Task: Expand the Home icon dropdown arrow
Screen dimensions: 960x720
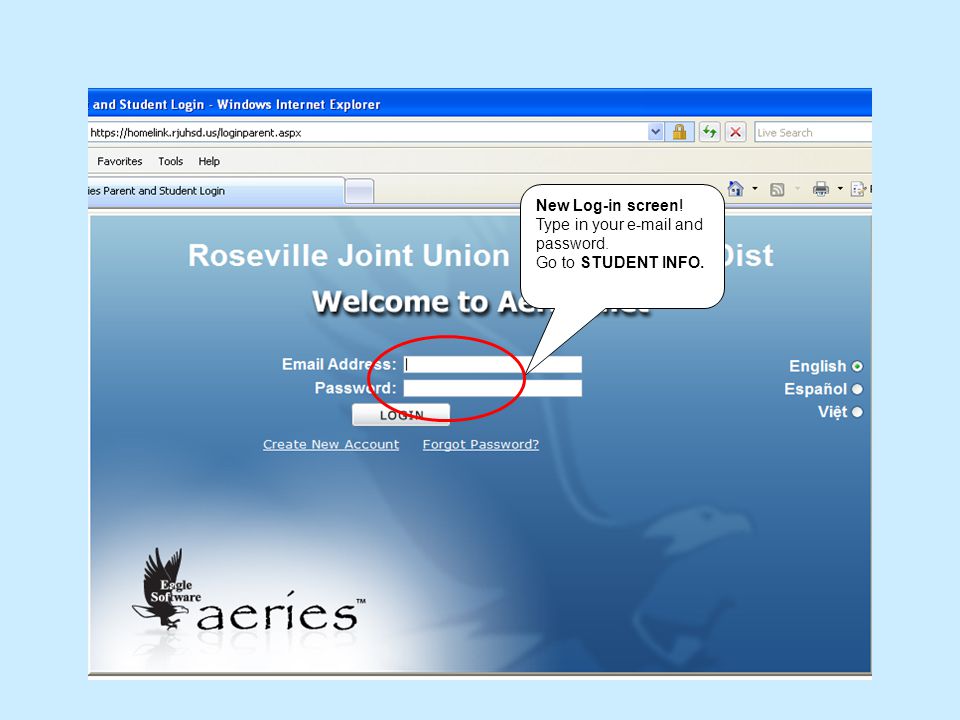Action: 755,189
